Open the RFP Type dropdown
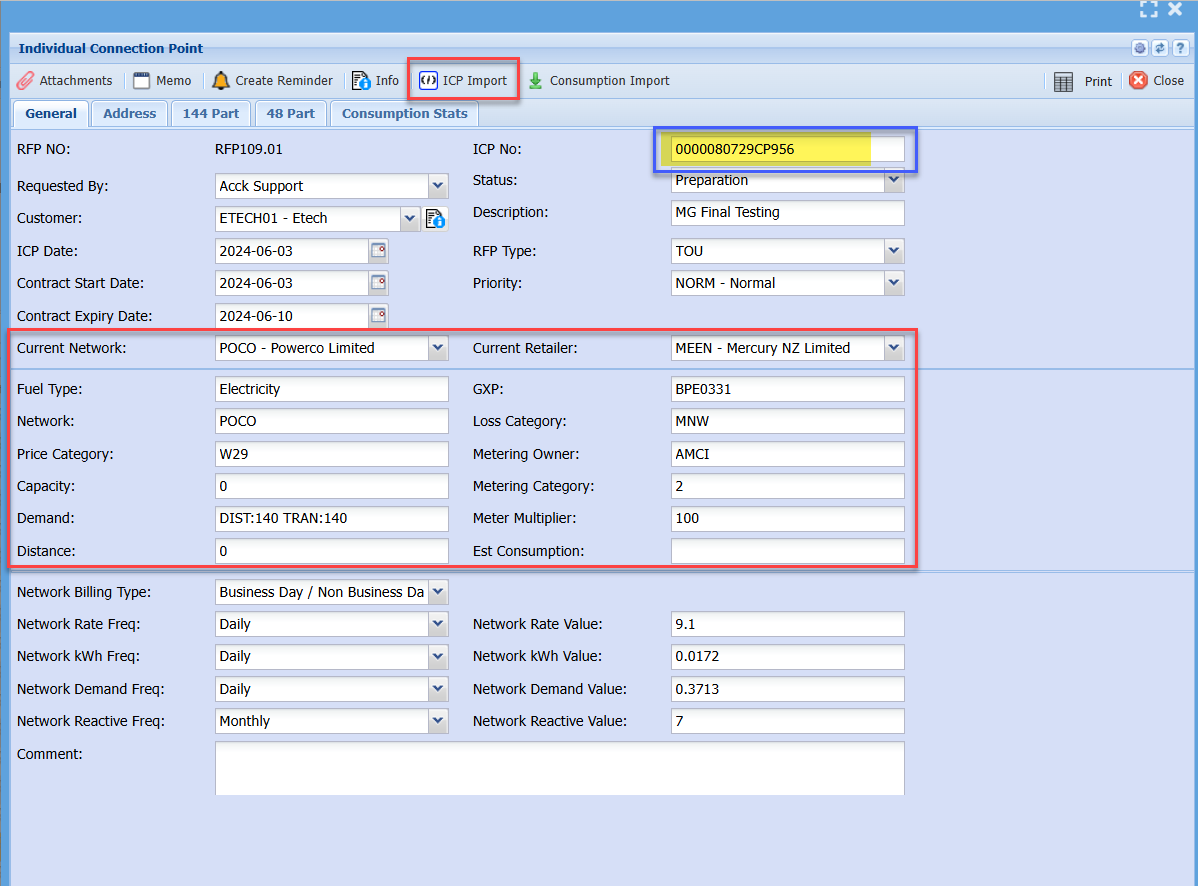Screen dimensions: 1198x886 (893, 251)
